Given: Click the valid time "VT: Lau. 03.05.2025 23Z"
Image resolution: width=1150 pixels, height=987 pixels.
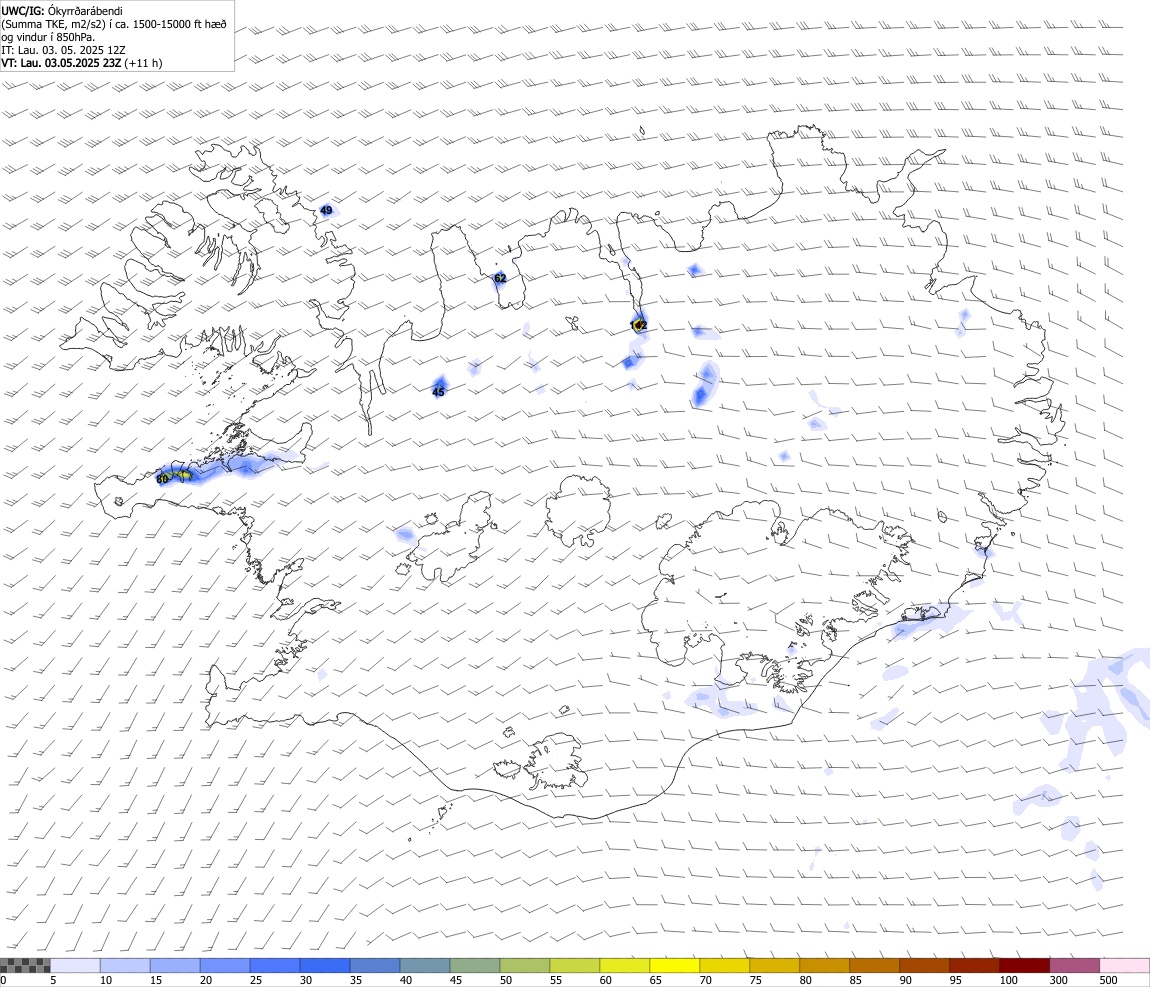Looking at the screenshot, I should point(61,63).
